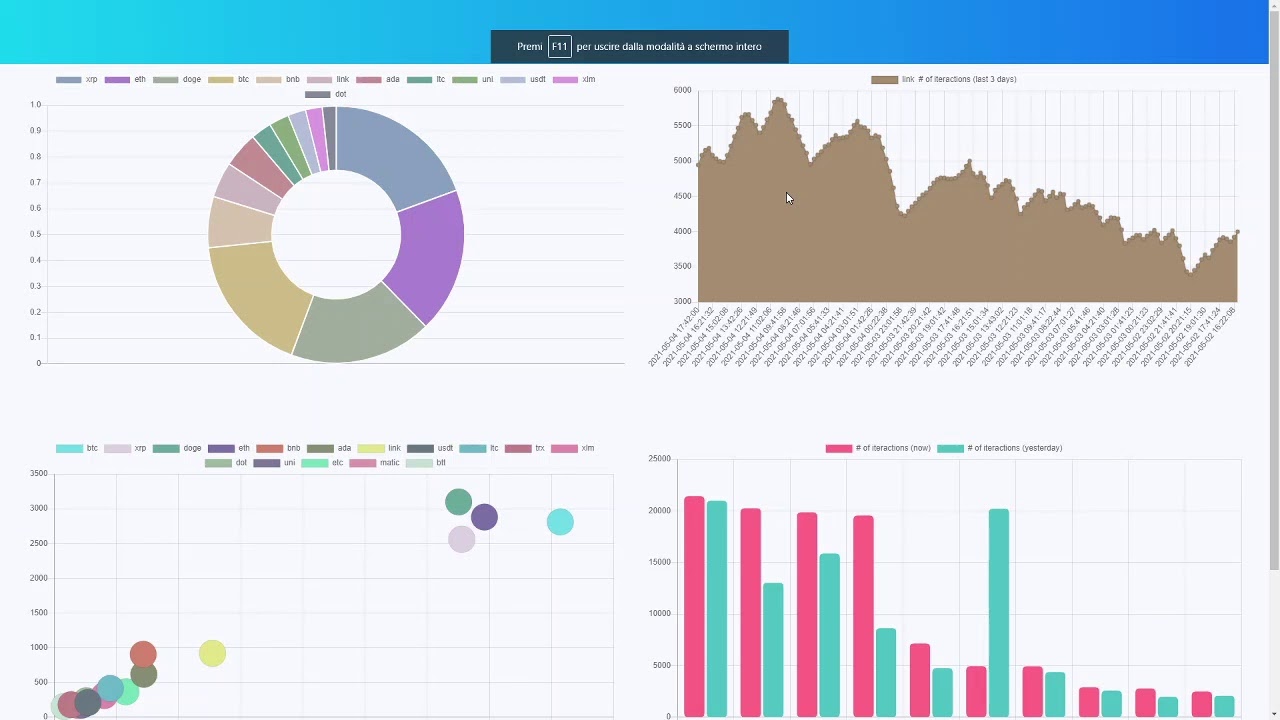Hide ada in the doughnut chart legend
Image resolution: width=1280 pixels, height=720 pixels.
click(378, 79)
